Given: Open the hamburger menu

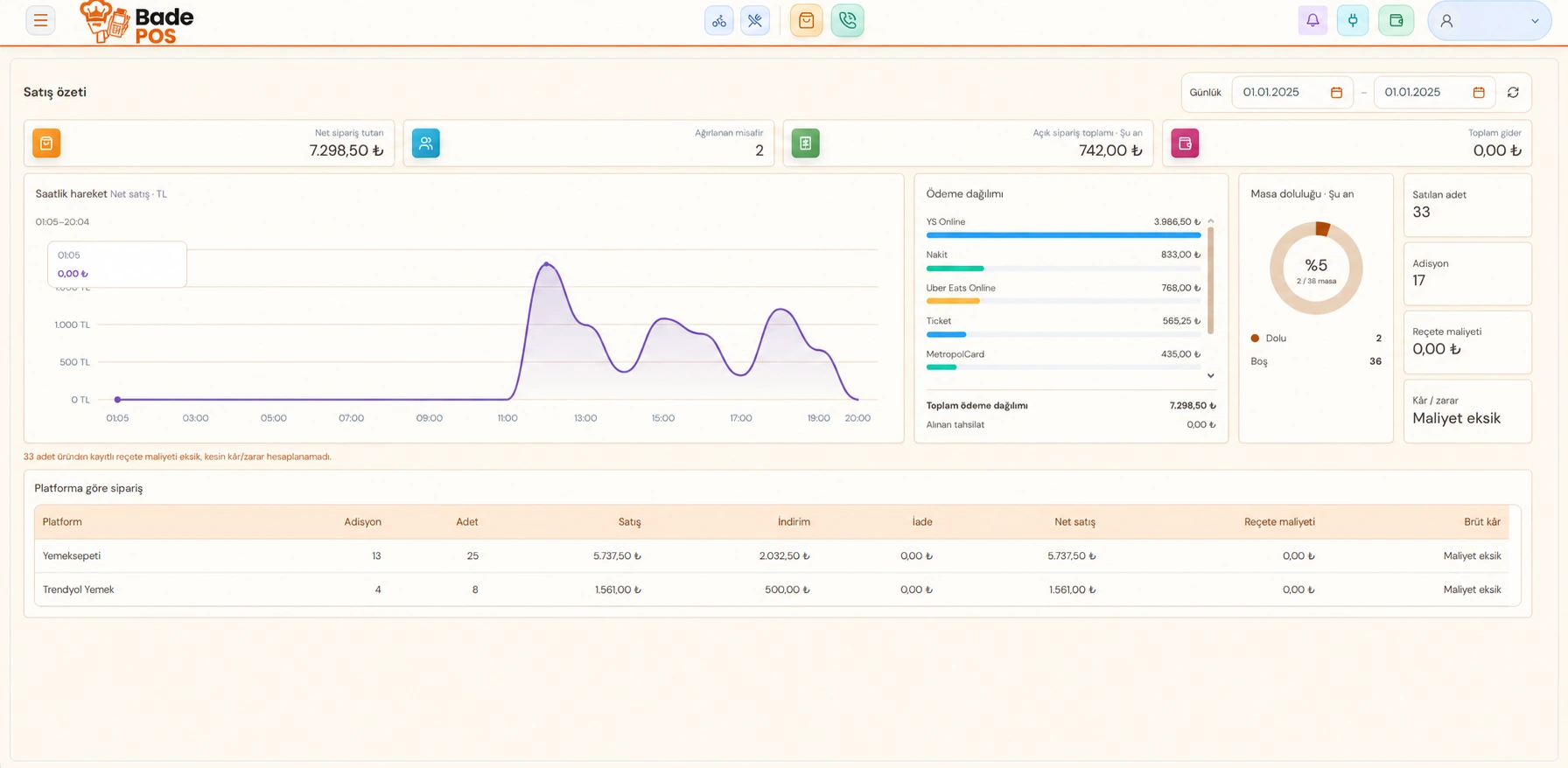Looking at the screenshot, I should (40, 20).
